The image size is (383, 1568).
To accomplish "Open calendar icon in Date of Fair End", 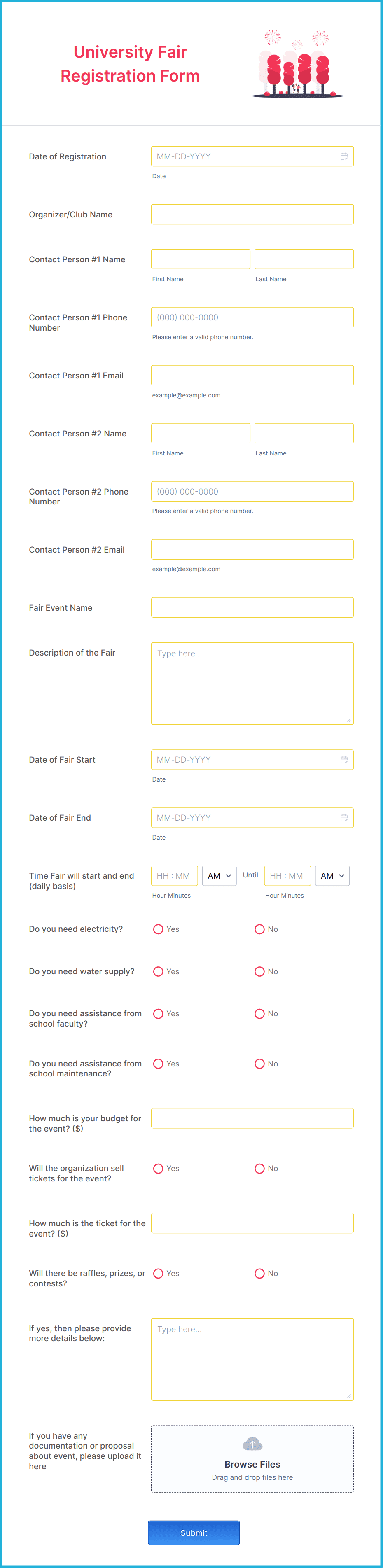I will pyautogui.click(x=343, y=817).
